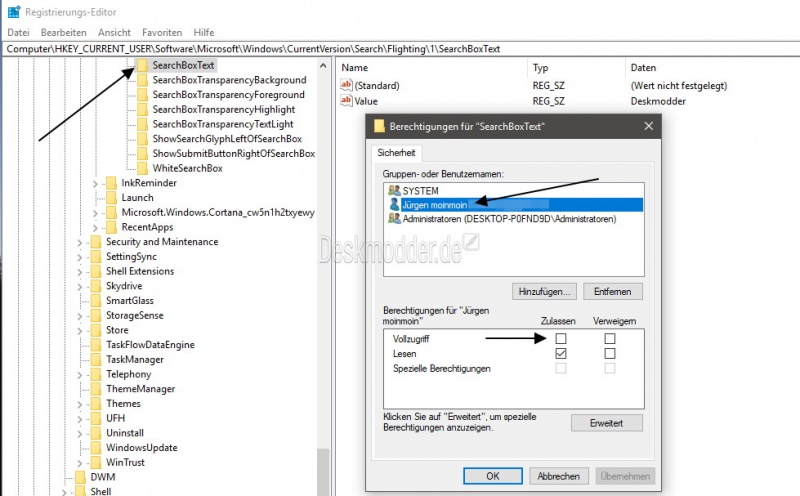Open the Favoriten menu
Screen dimensions: 800x496
click(162, 33)
